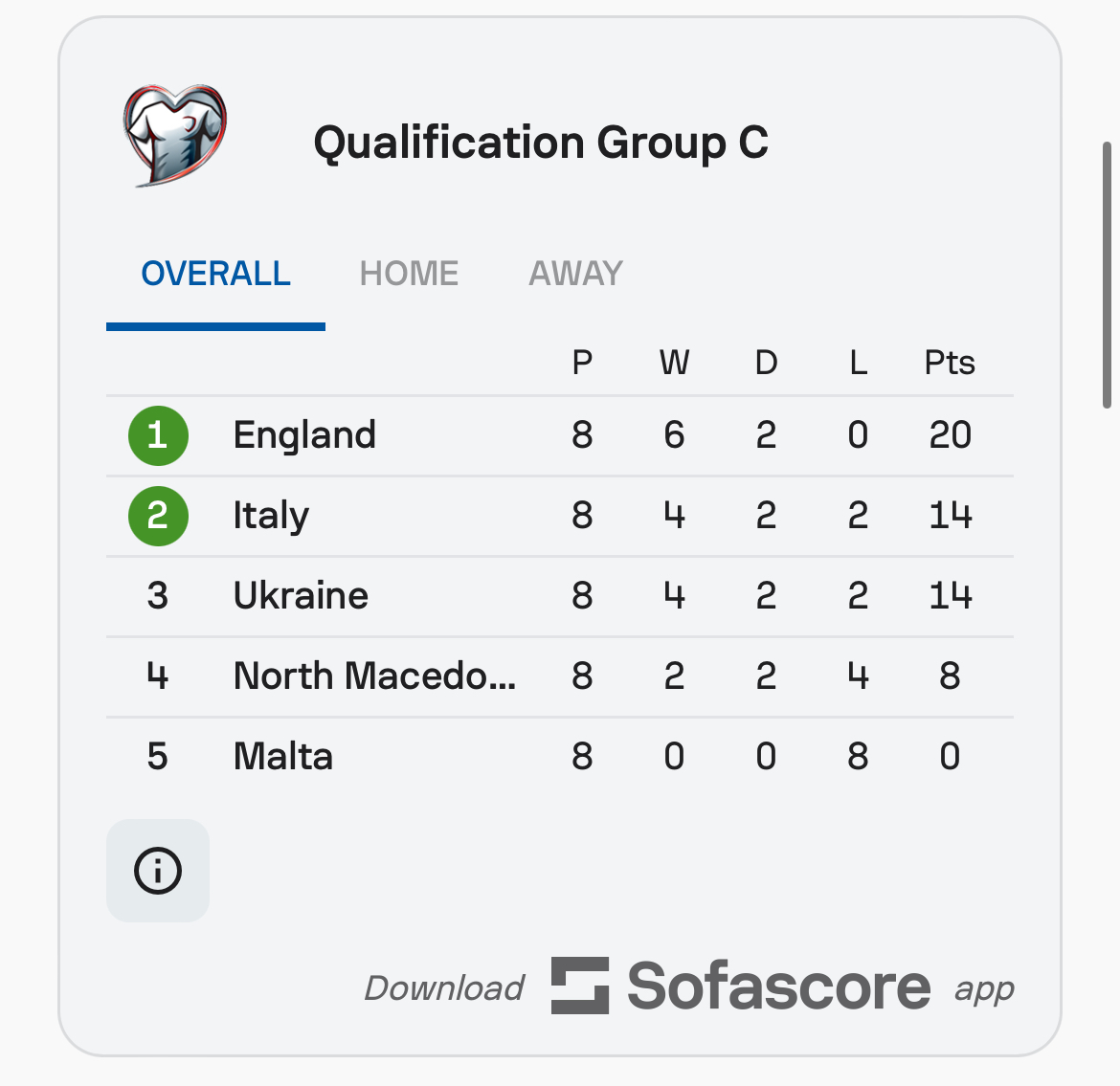Image resolution: width=1120 pixels, height=1086 pixels.
Task: Switch to the OVERALL standings tab
Action: point(215,275)
